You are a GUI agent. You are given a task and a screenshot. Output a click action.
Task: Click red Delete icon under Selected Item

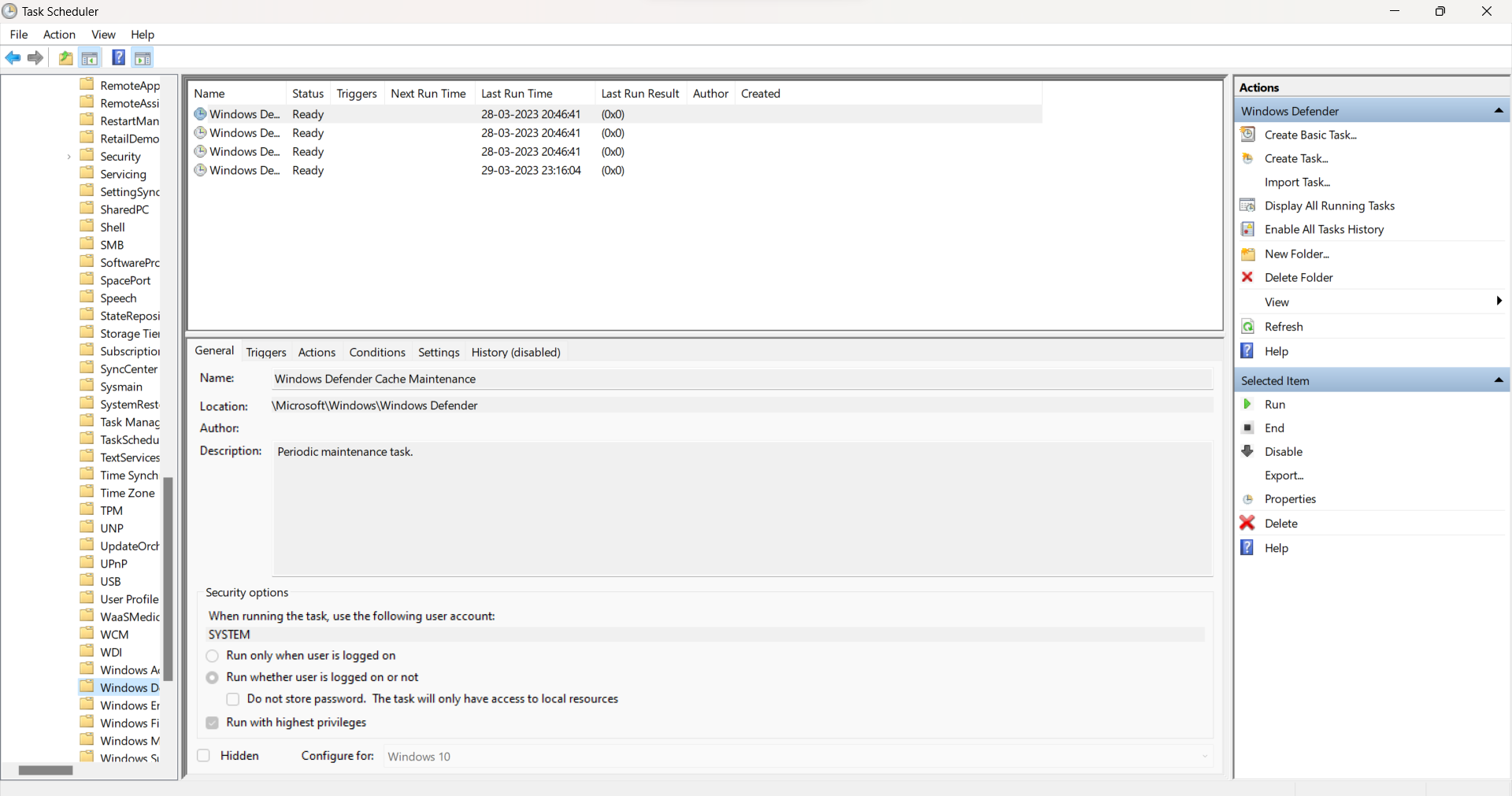1247,523
